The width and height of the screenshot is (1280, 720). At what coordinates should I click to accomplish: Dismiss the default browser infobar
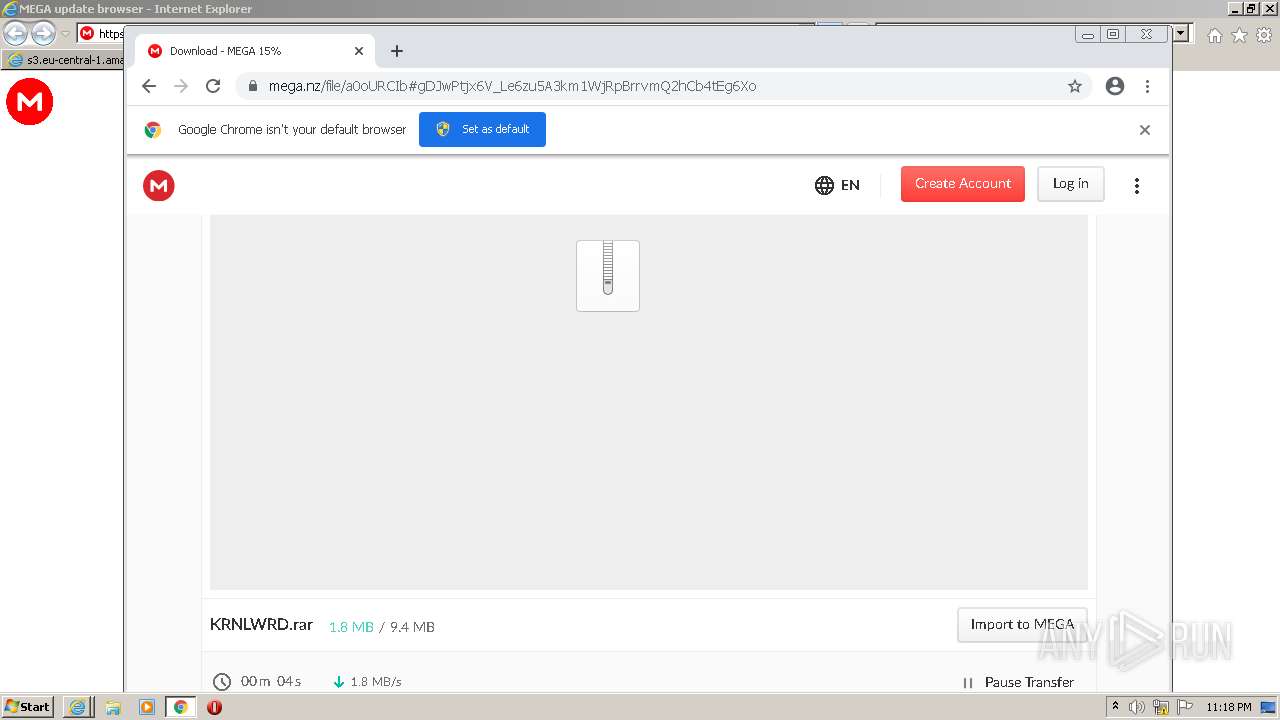pyautogui.click(x=1145, y=130)
